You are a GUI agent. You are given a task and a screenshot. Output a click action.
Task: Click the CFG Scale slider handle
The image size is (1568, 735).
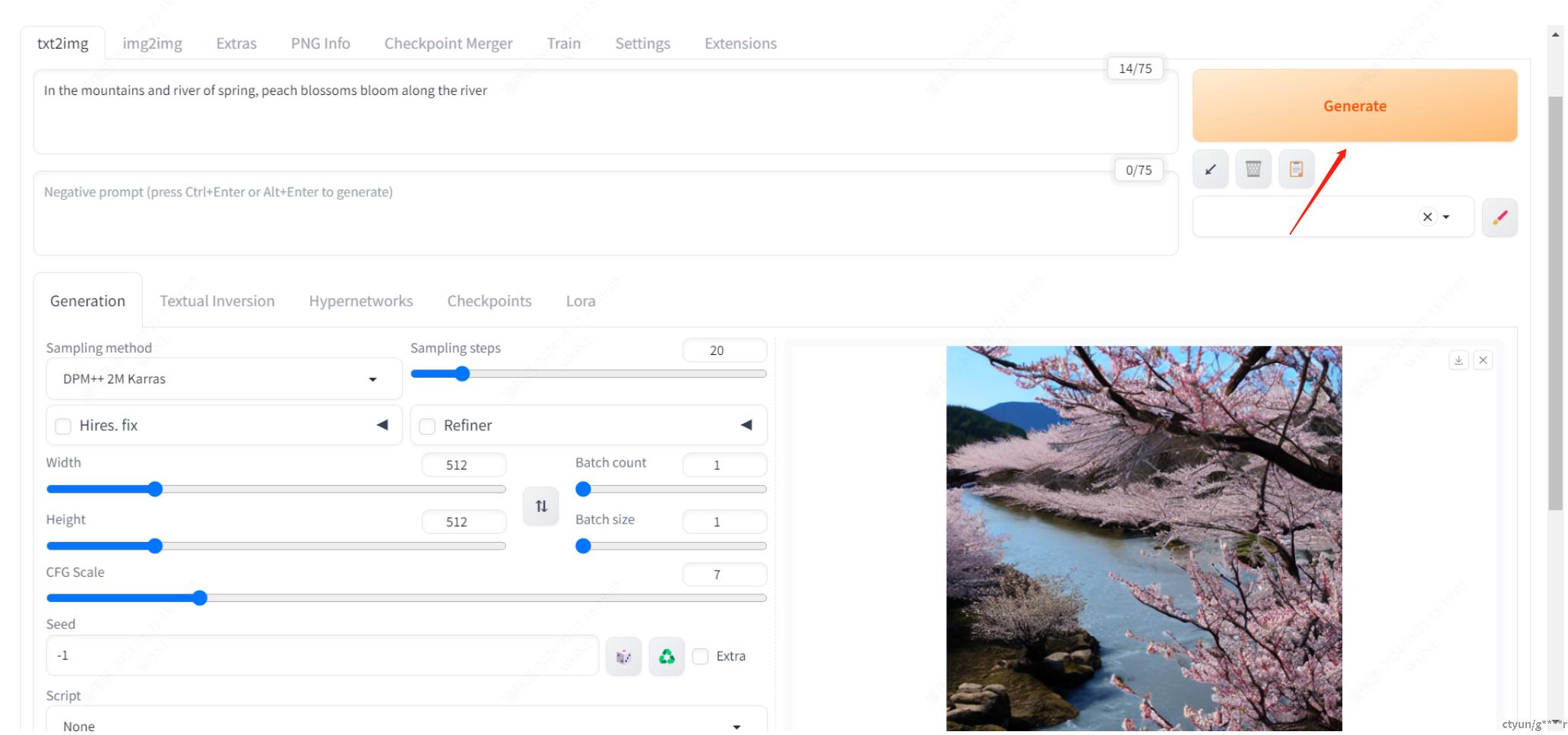pos(200,599)
